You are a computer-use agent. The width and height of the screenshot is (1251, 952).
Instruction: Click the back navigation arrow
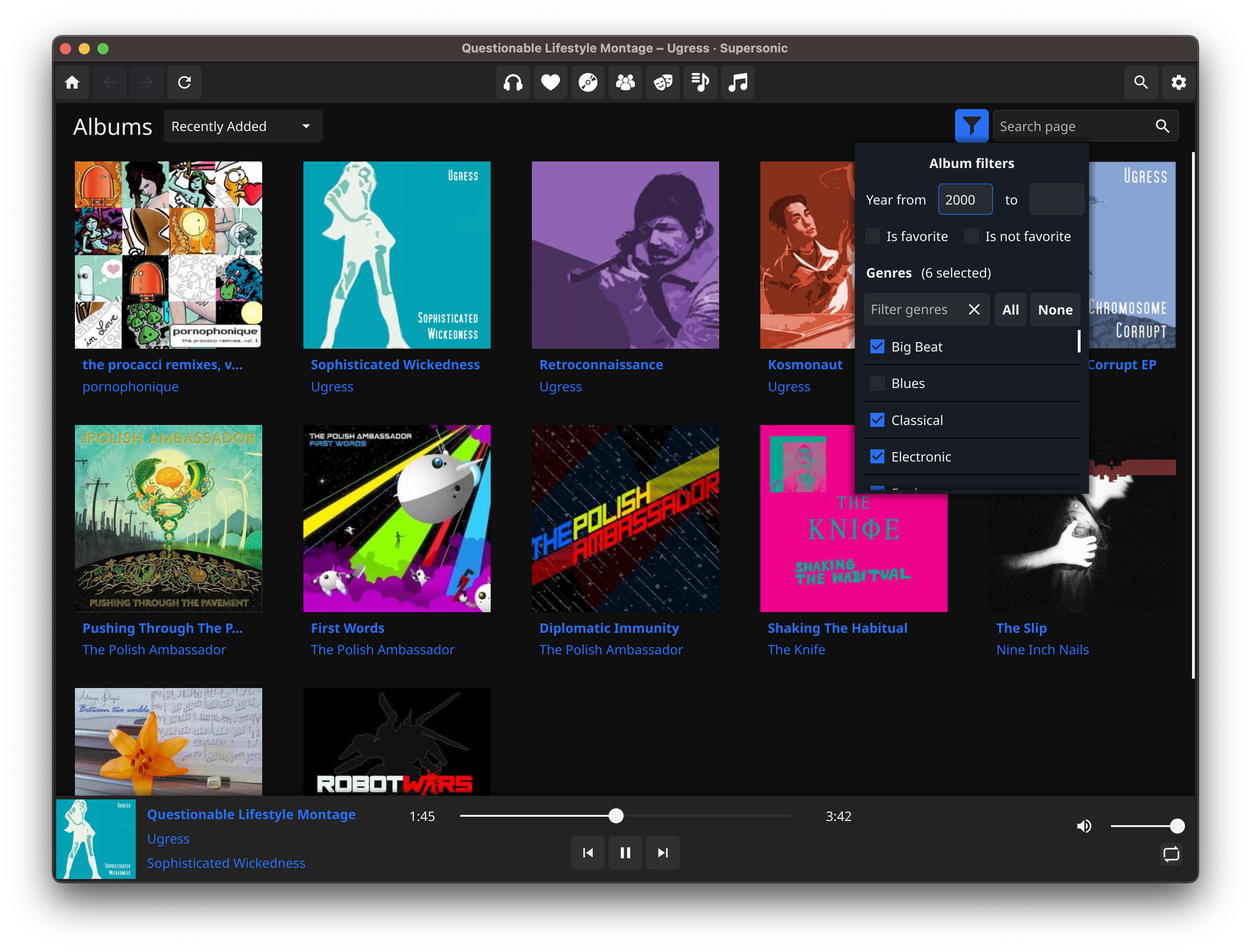[110, 83]
